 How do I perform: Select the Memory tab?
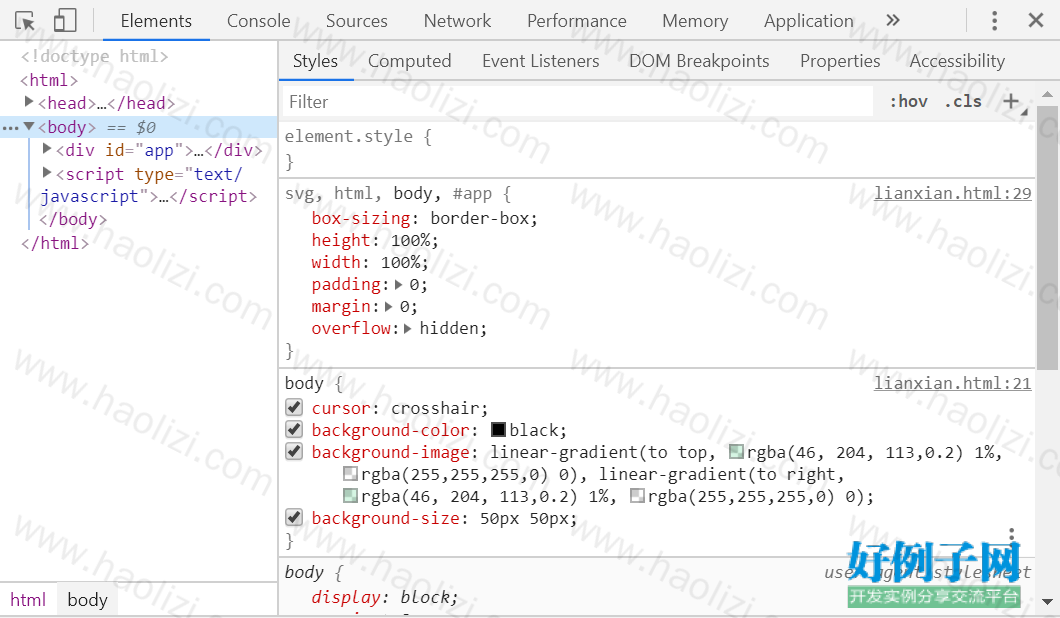[x=695, y=21]
